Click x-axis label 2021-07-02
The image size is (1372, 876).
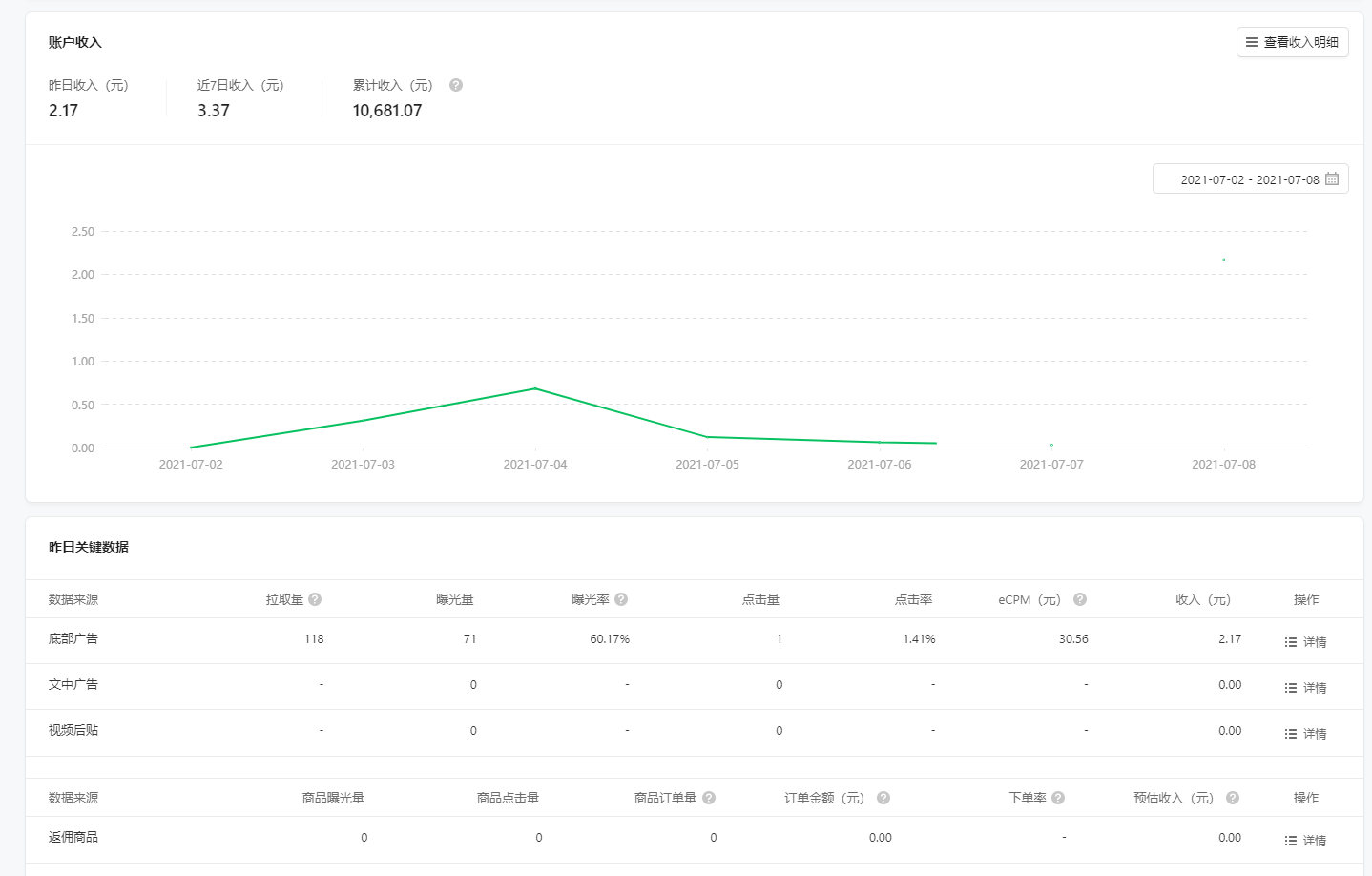point(191,465)
